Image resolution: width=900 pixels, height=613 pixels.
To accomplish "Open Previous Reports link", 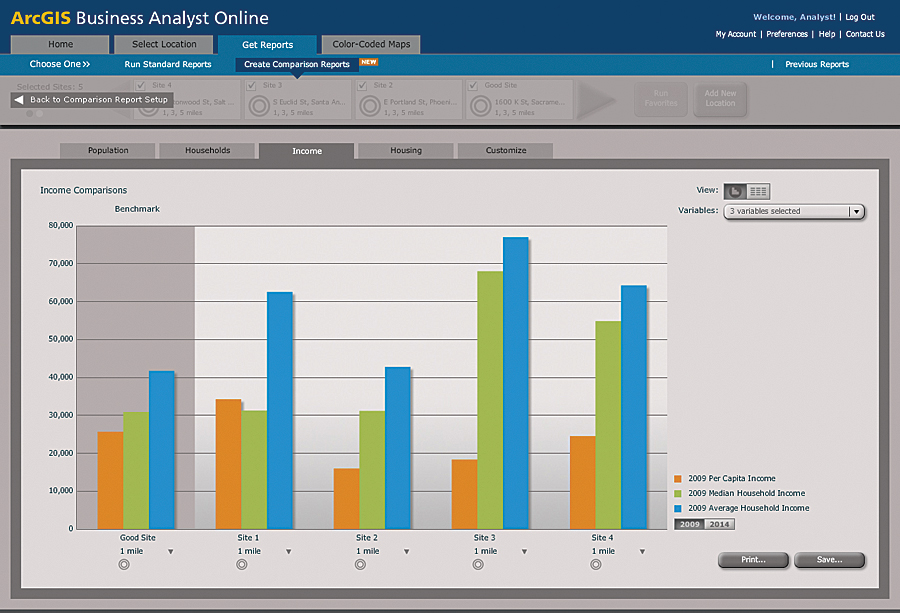I will pyautogui.click(x=817, y=64).
